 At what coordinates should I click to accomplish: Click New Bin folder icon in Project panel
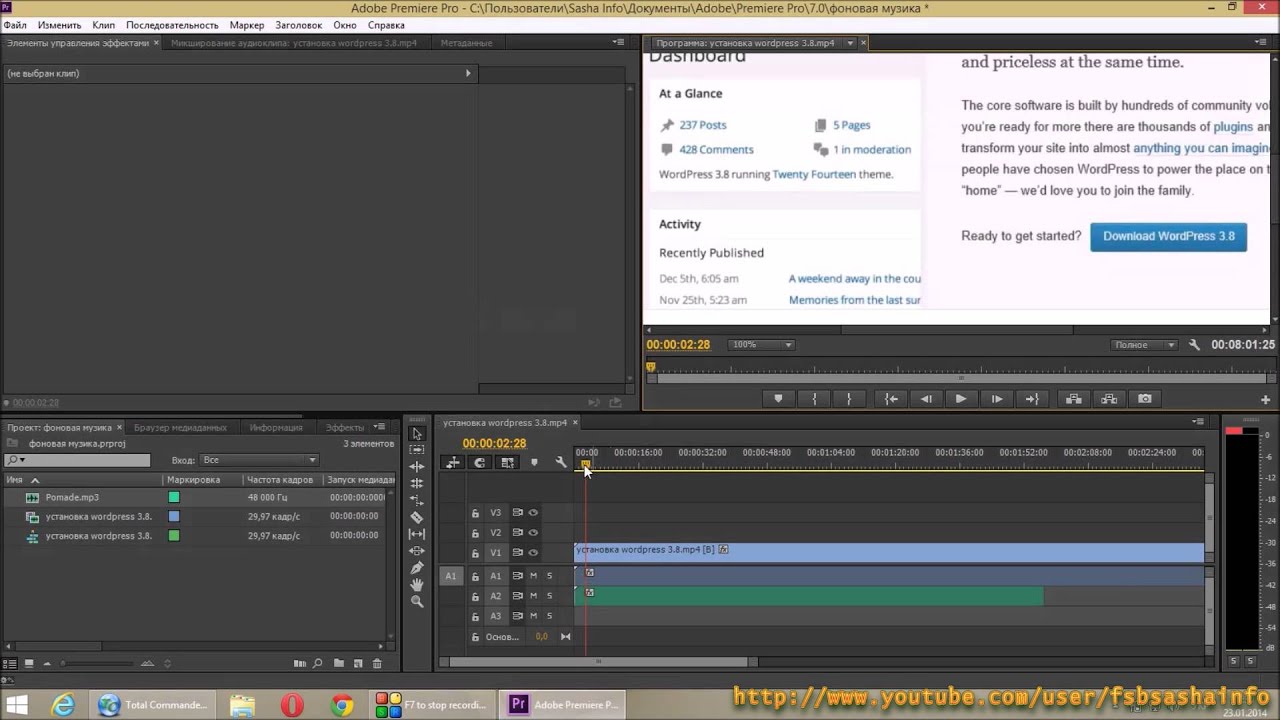tap(339, 663)
